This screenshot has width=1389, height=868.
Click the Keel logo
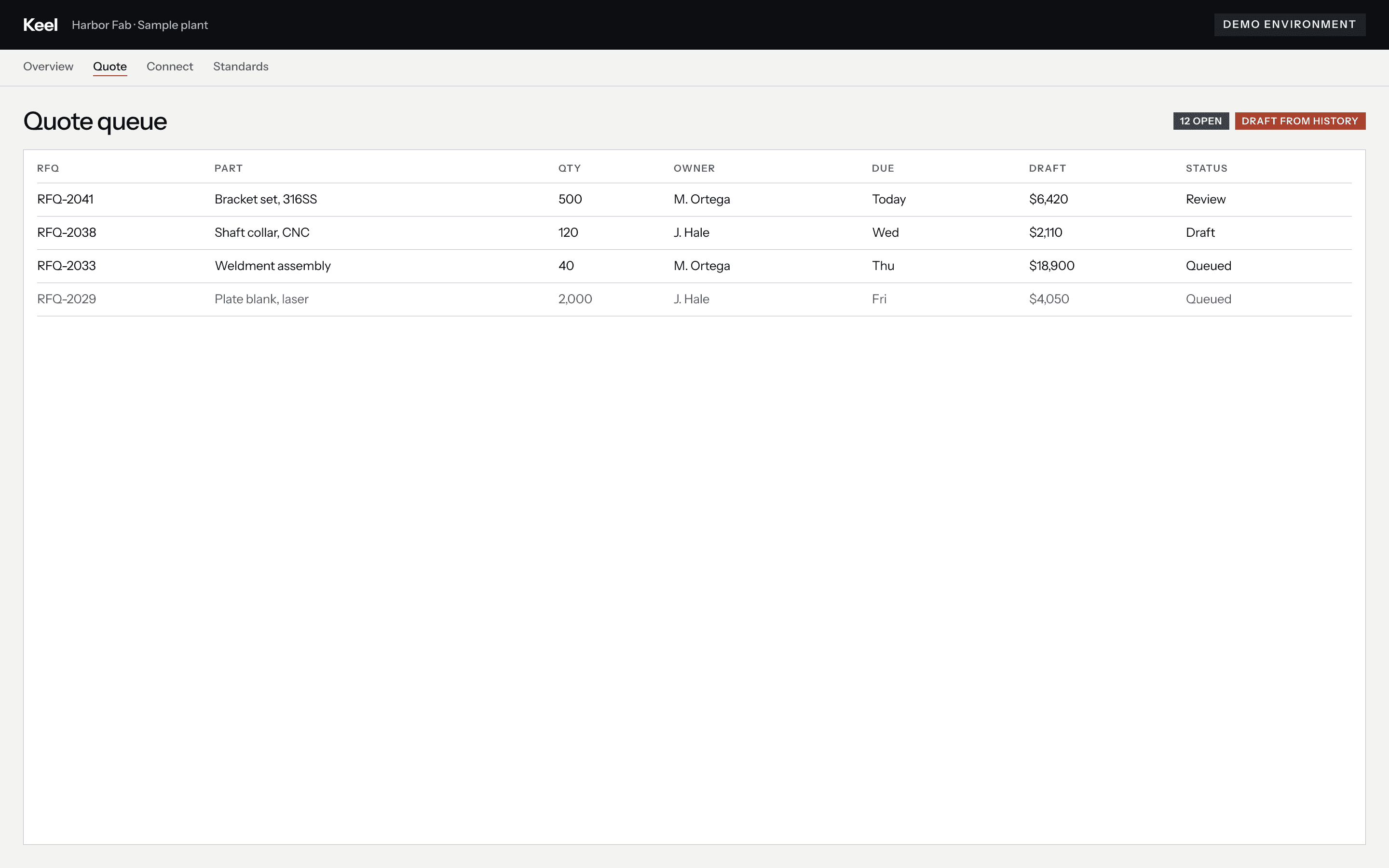[40, 25]
